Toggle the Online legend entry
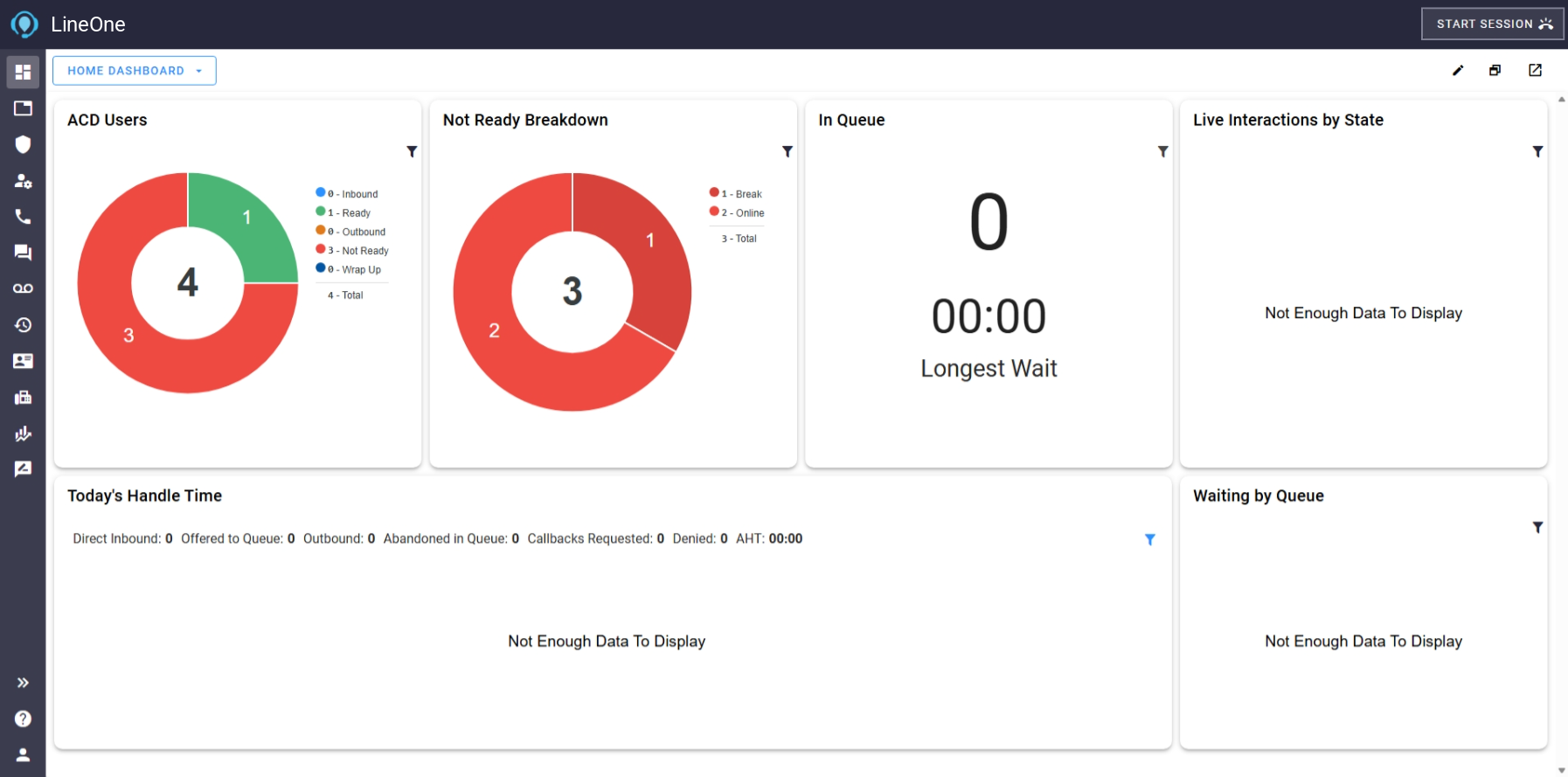 (737, 212)
